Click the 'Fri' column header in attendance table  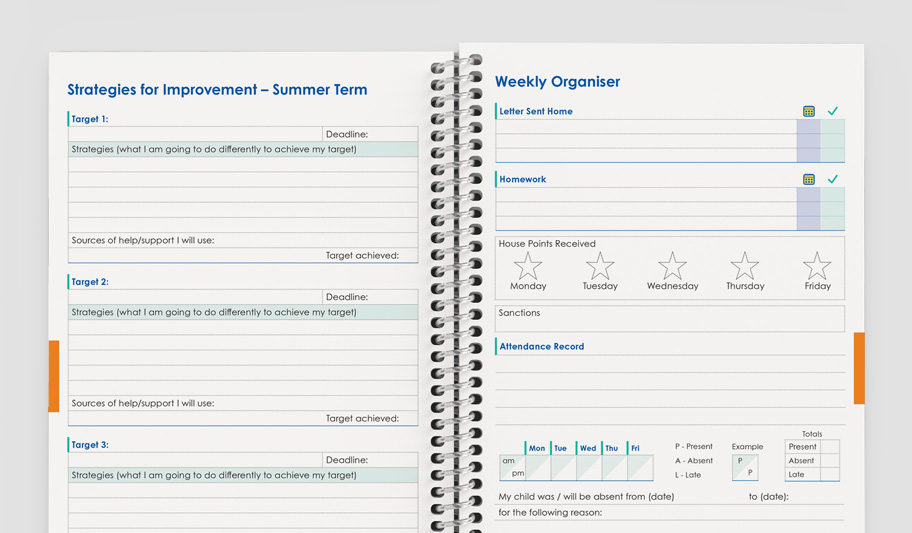pos(635,448)
